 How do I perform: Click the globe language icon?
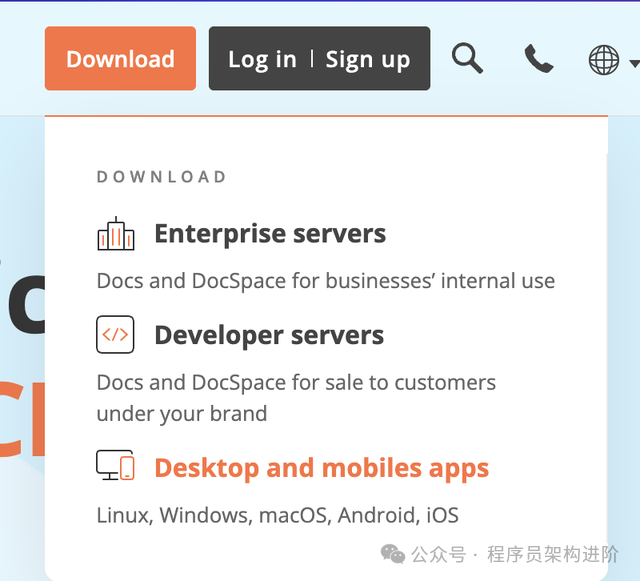(604, 60)
